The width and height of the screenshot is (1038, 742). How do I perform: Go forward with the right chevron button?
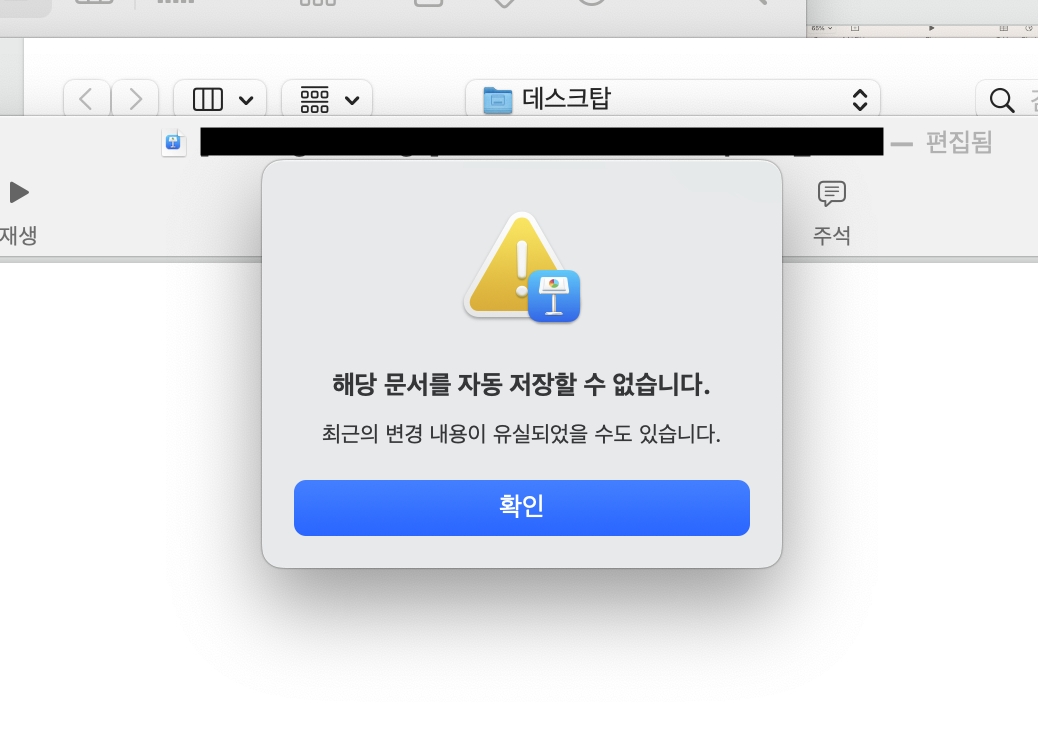click(x=135, y=99)
